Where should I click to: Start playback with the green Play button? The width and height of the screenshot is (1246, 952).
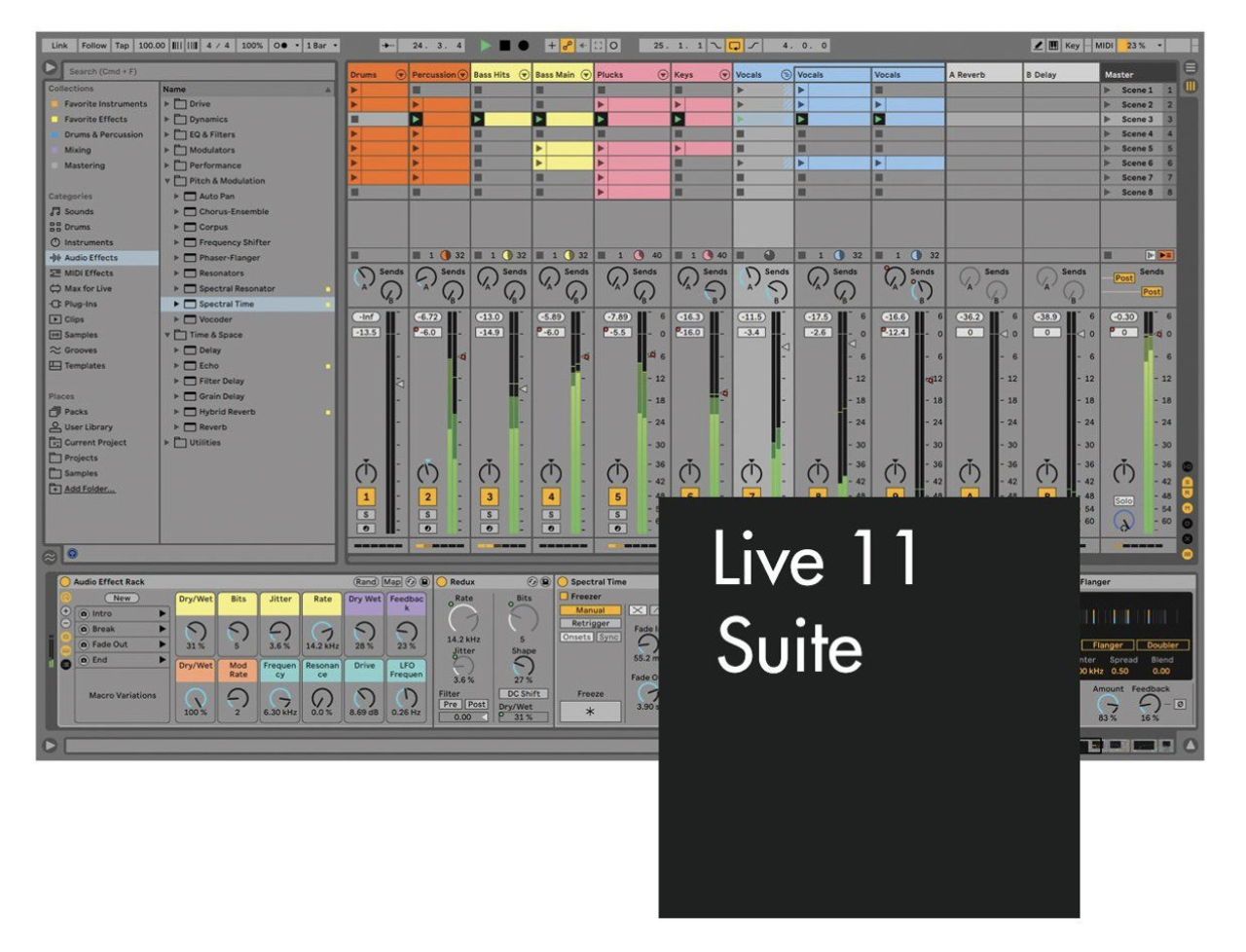(x=486, y=45)
